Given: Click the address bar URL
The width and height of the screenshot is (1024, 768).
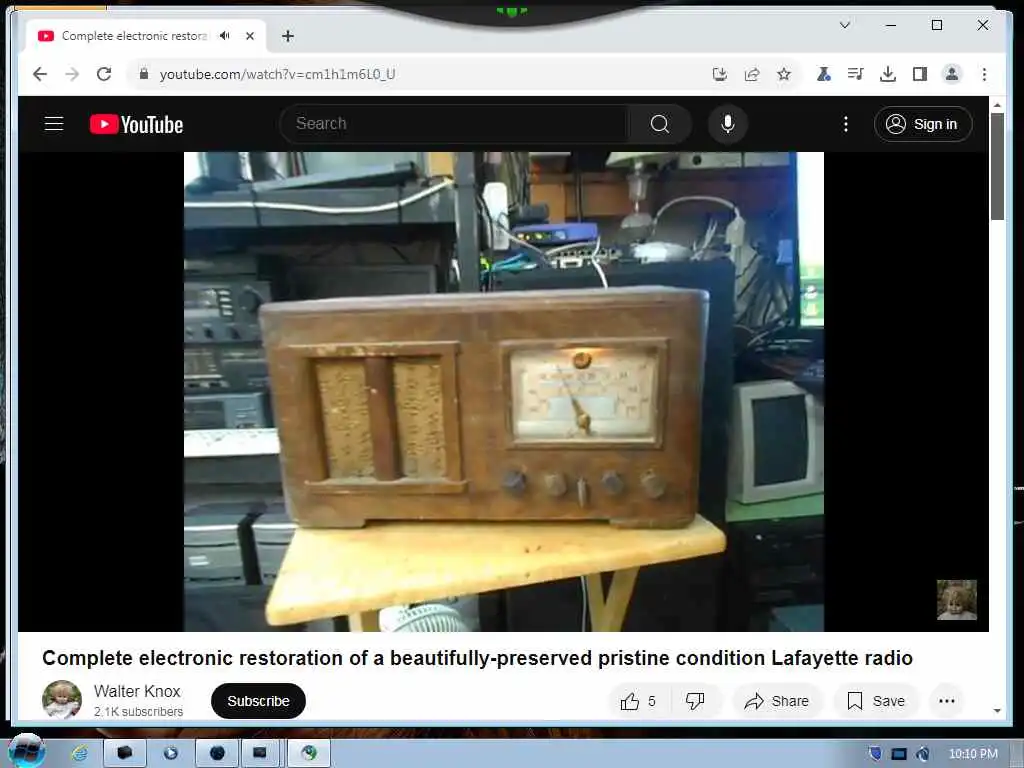Looking at the screenshot, I should tap(278, 74).
